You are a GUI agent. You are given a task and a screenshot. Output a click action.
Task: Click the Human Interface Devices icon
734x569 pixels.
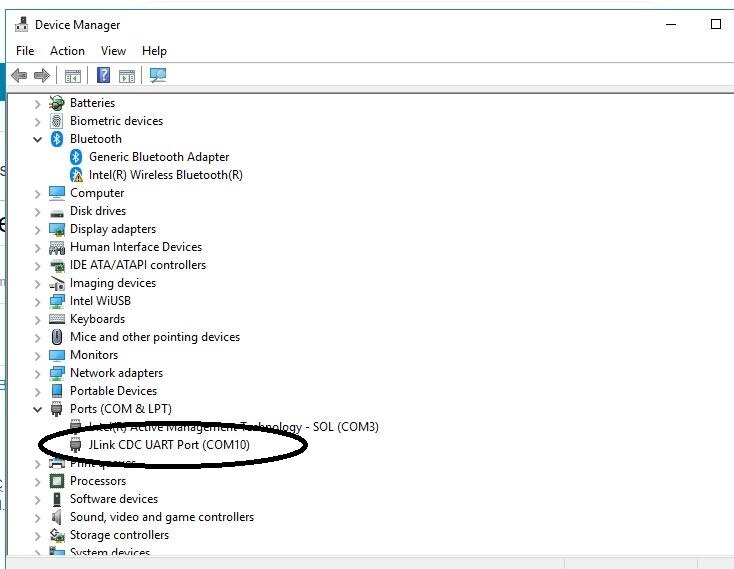click(x=57, y=248)
